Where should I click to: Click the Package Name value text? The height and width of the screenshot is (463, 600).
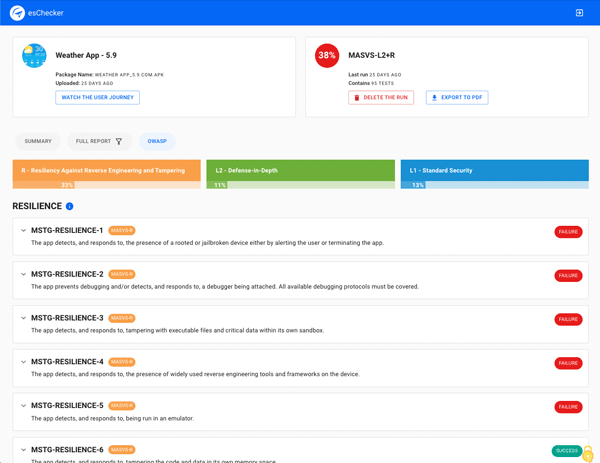click(x=129, y=75)
